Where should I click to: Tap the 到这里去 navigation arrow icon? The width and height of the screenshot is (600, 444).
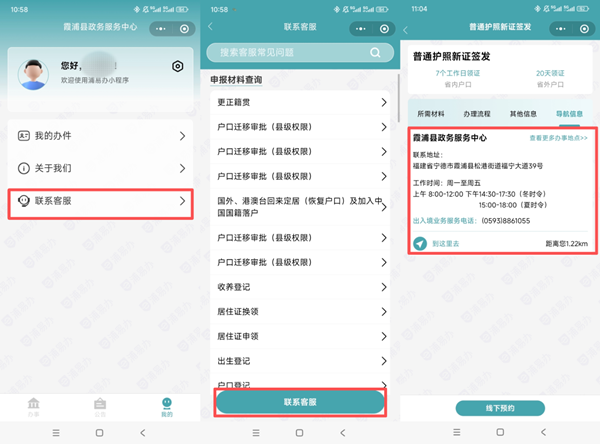(420, 243)
